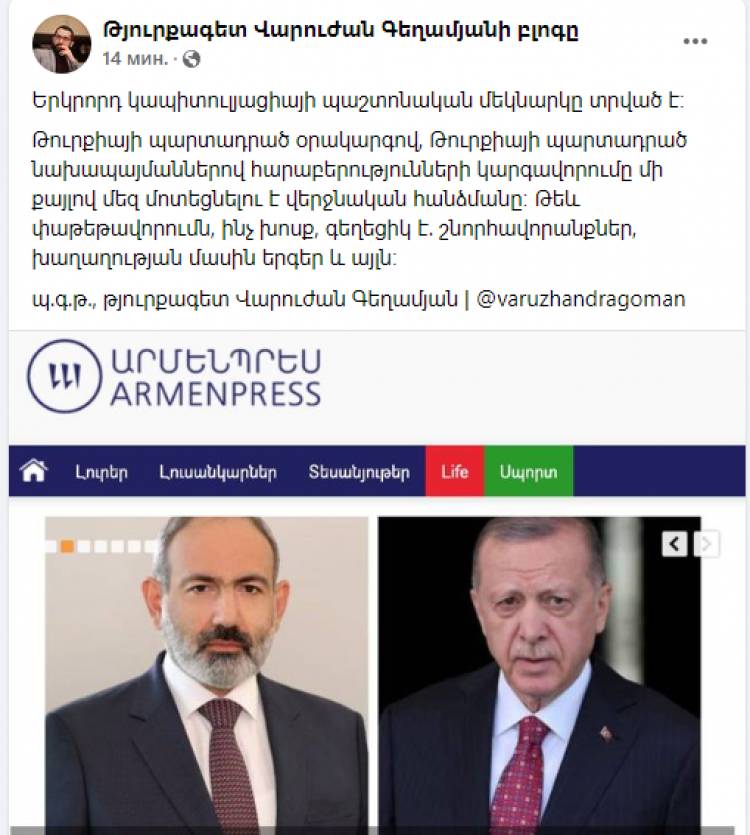Click the 14 мин. post timestamp
This screenshot has width=750, height=835.
[135, 59]
